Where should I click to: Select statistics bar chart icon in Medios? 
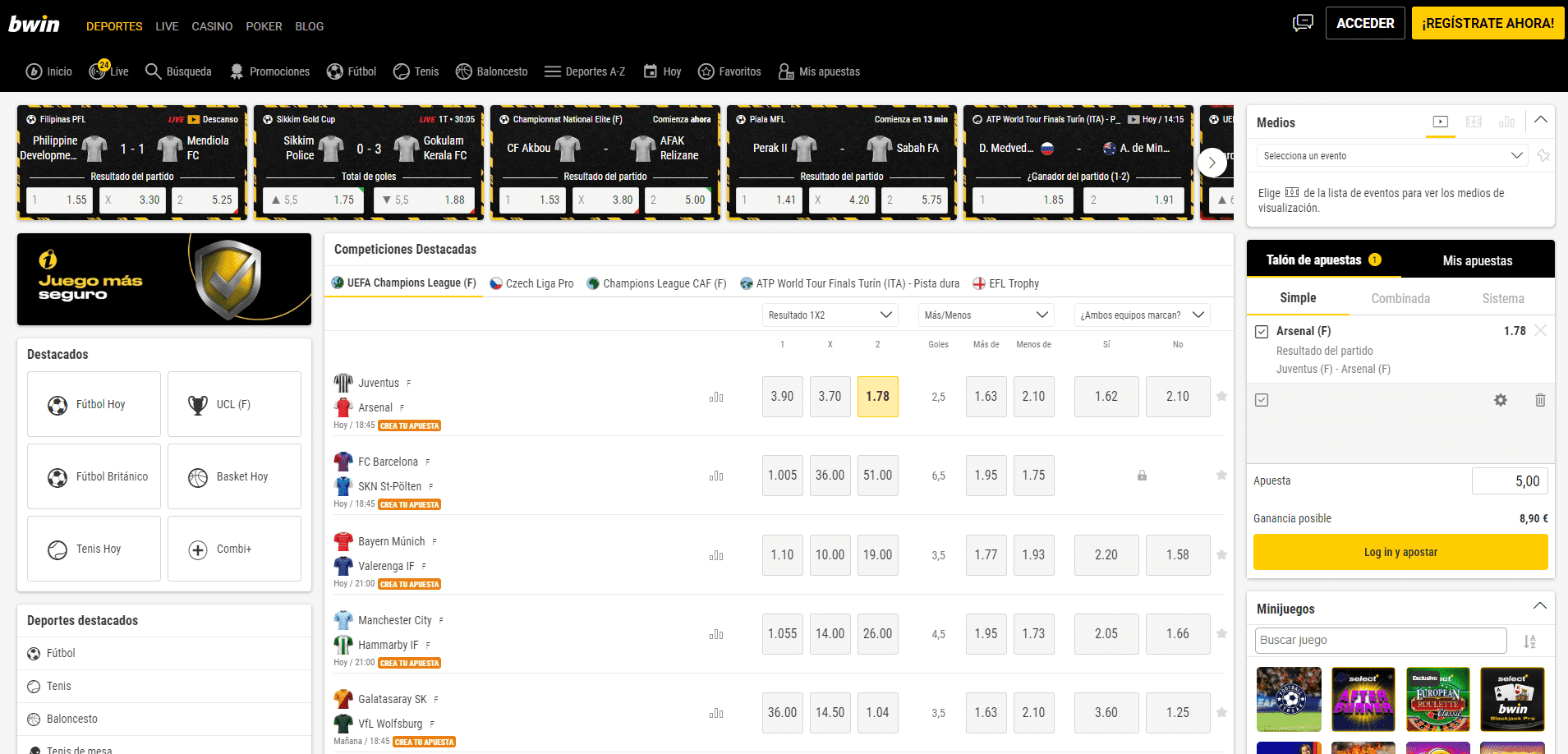1506,122
